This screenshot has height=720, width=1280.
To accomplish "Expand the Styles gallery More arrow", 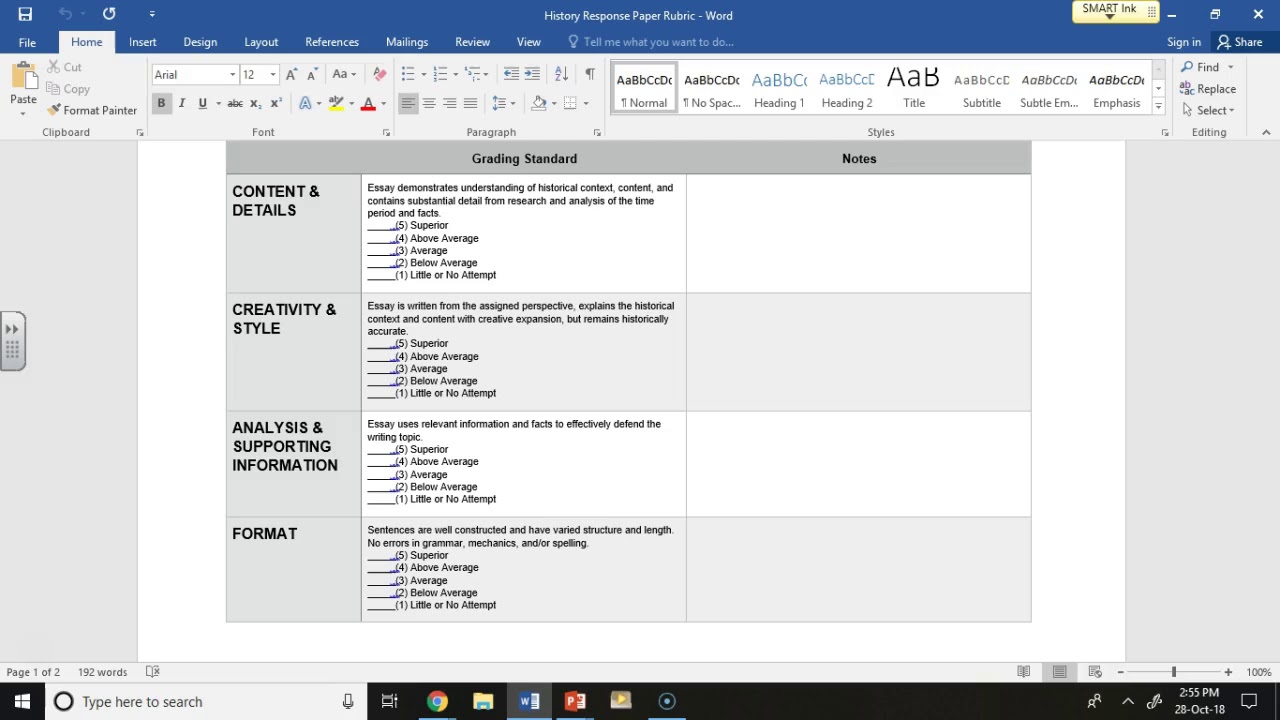I will pyautogui.click(x=1159, y=106).
